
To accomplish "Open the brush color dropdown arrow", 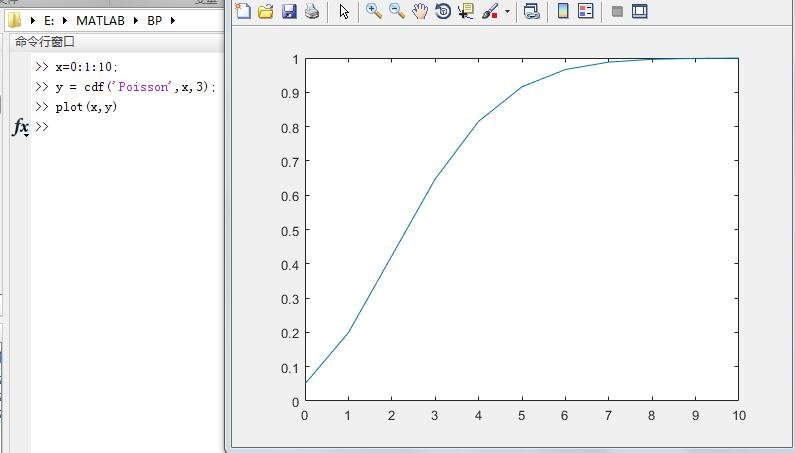I will (507, 11).
